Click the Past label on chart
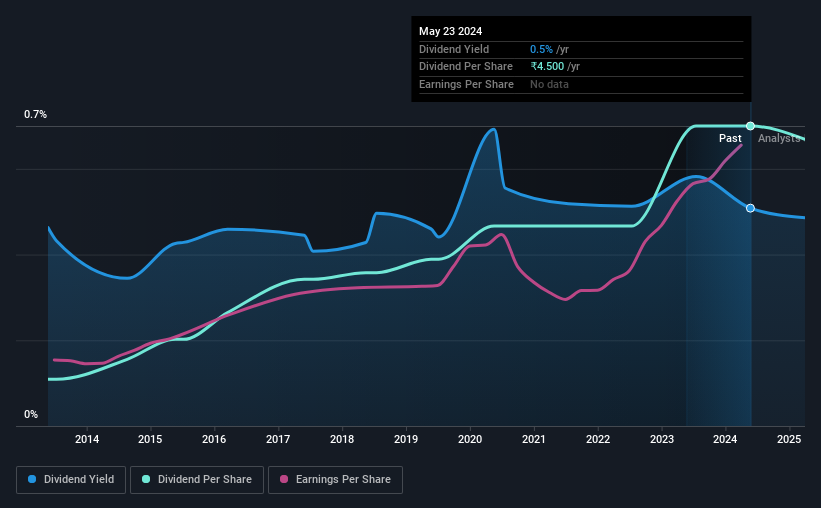 tap(730, 138)
